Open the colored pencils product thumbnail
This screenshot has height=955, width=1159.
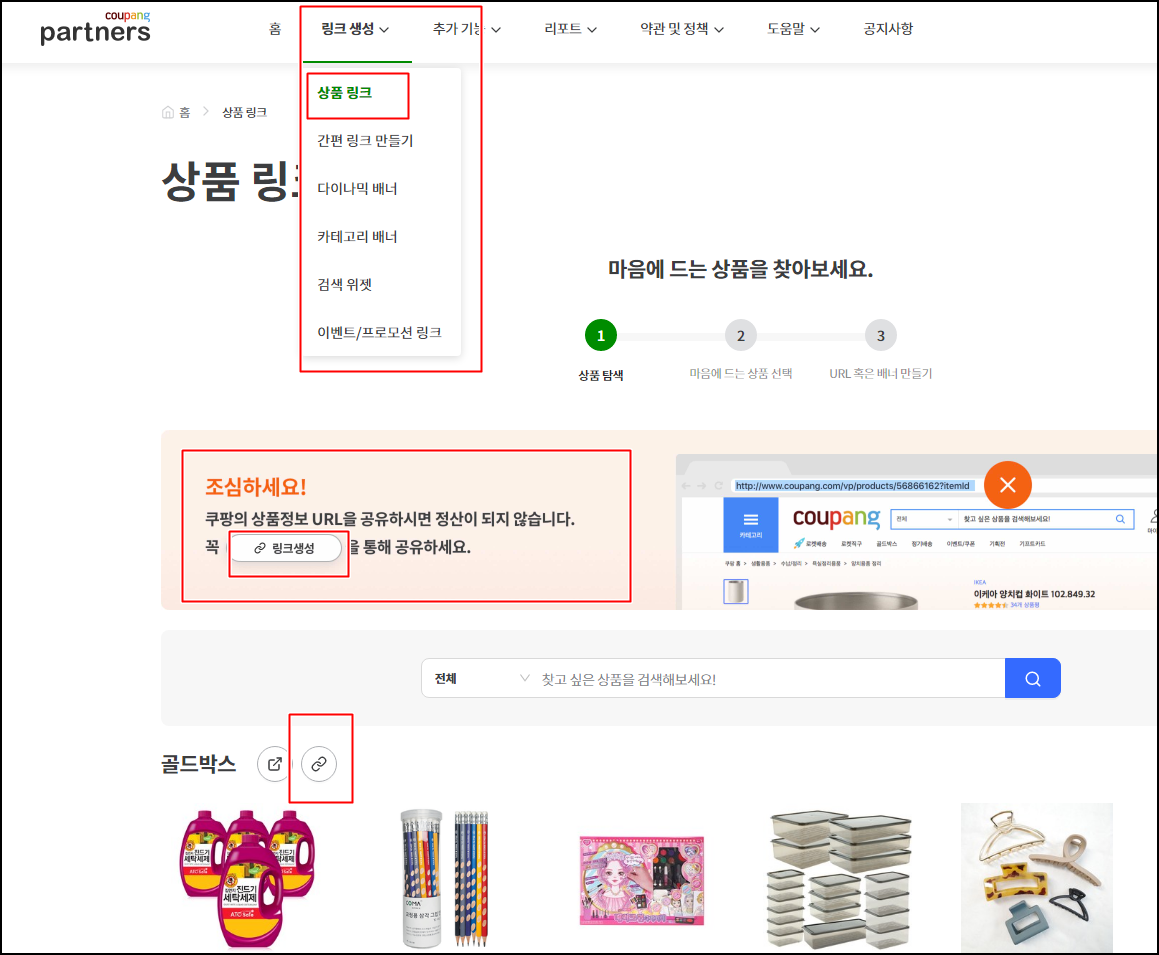(445, 878)
